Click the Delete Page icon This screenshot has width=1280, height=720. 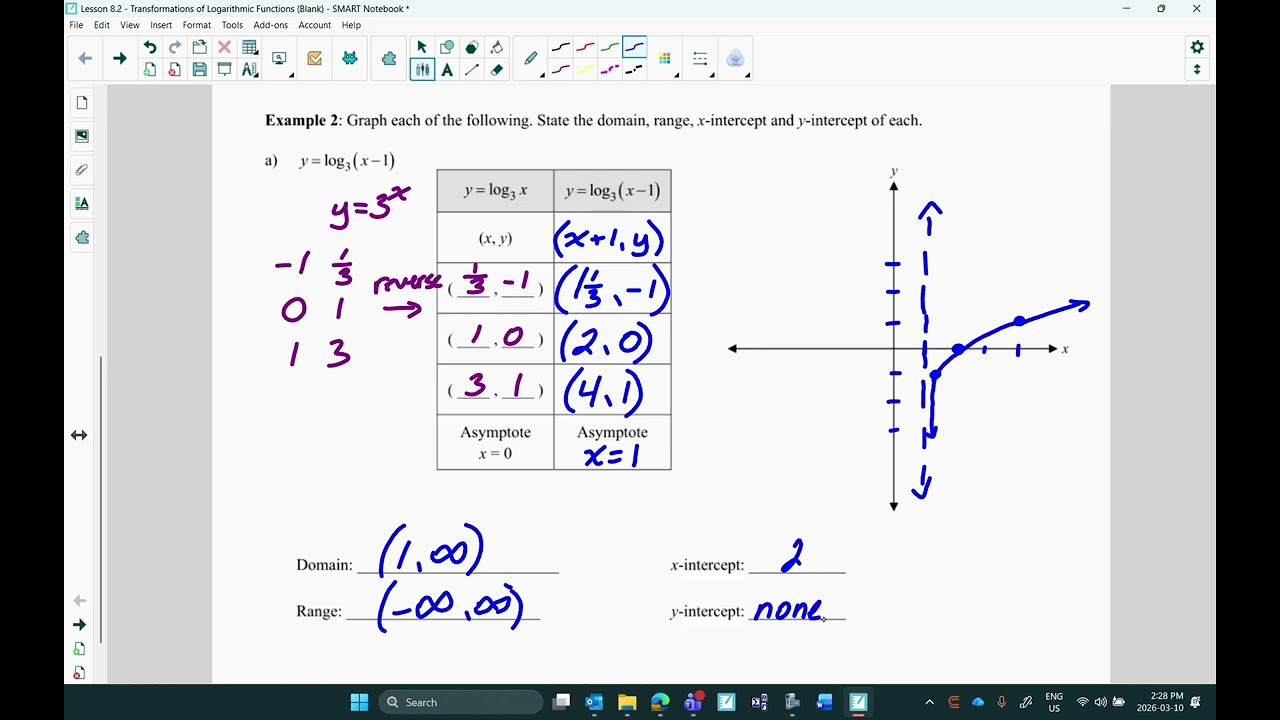tap(175, 70)
